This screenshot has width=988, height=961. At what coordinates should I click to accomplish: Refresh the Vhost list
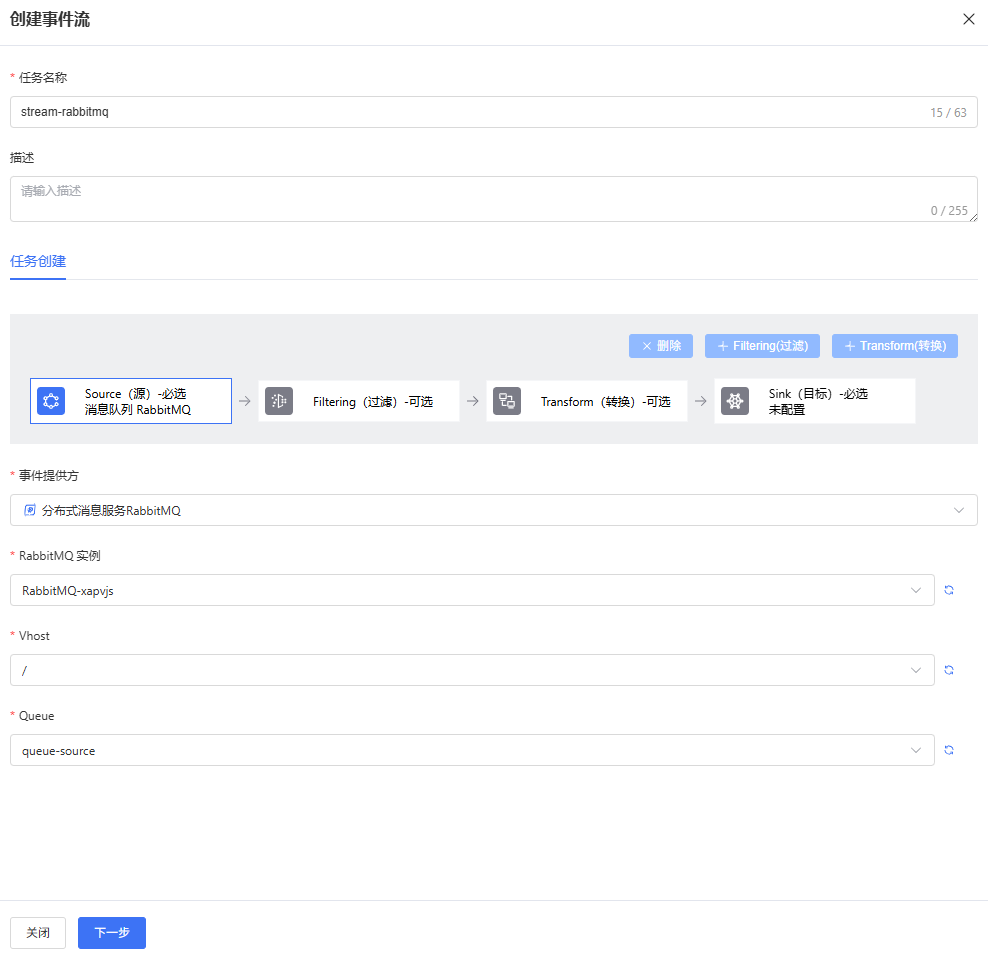point(949,670)
